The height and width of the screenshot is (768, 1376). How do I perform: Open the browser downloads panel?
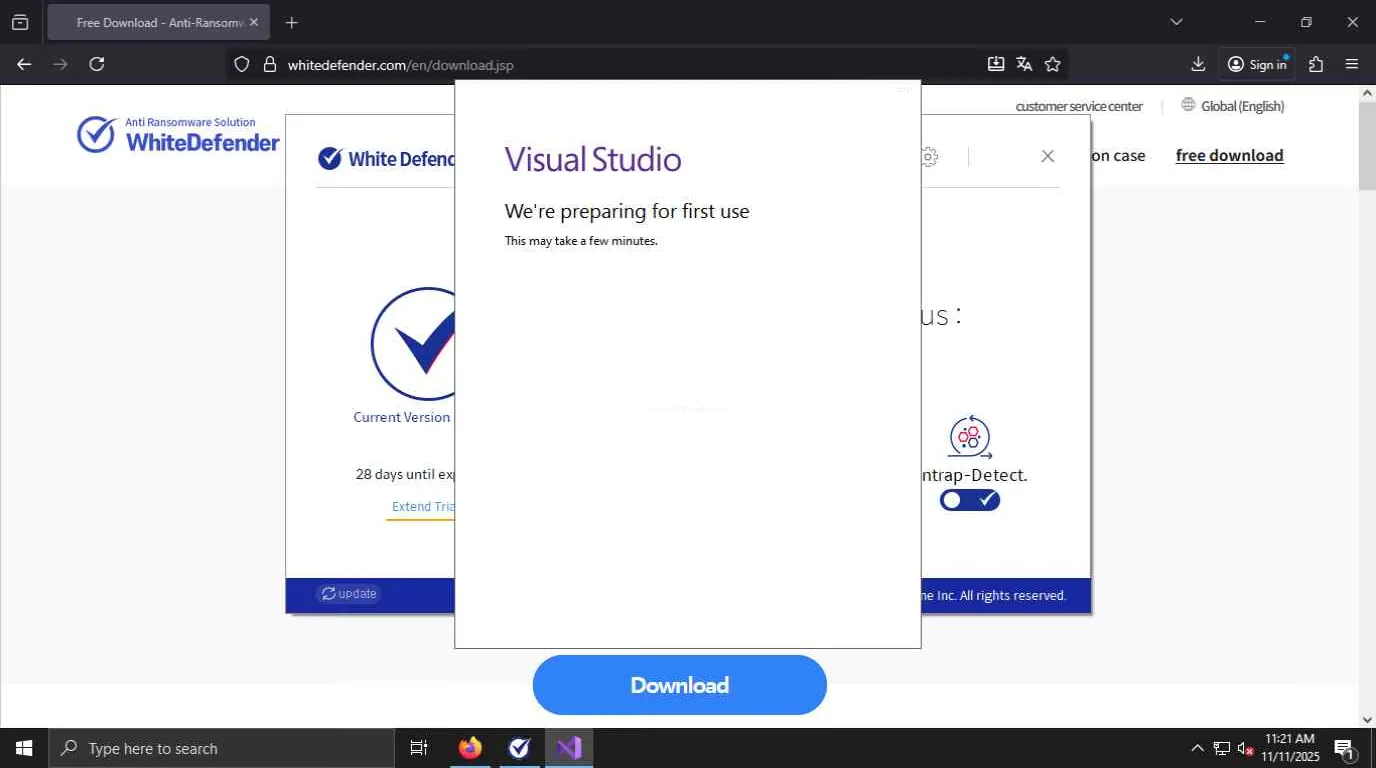click(x=1198, y=64)
